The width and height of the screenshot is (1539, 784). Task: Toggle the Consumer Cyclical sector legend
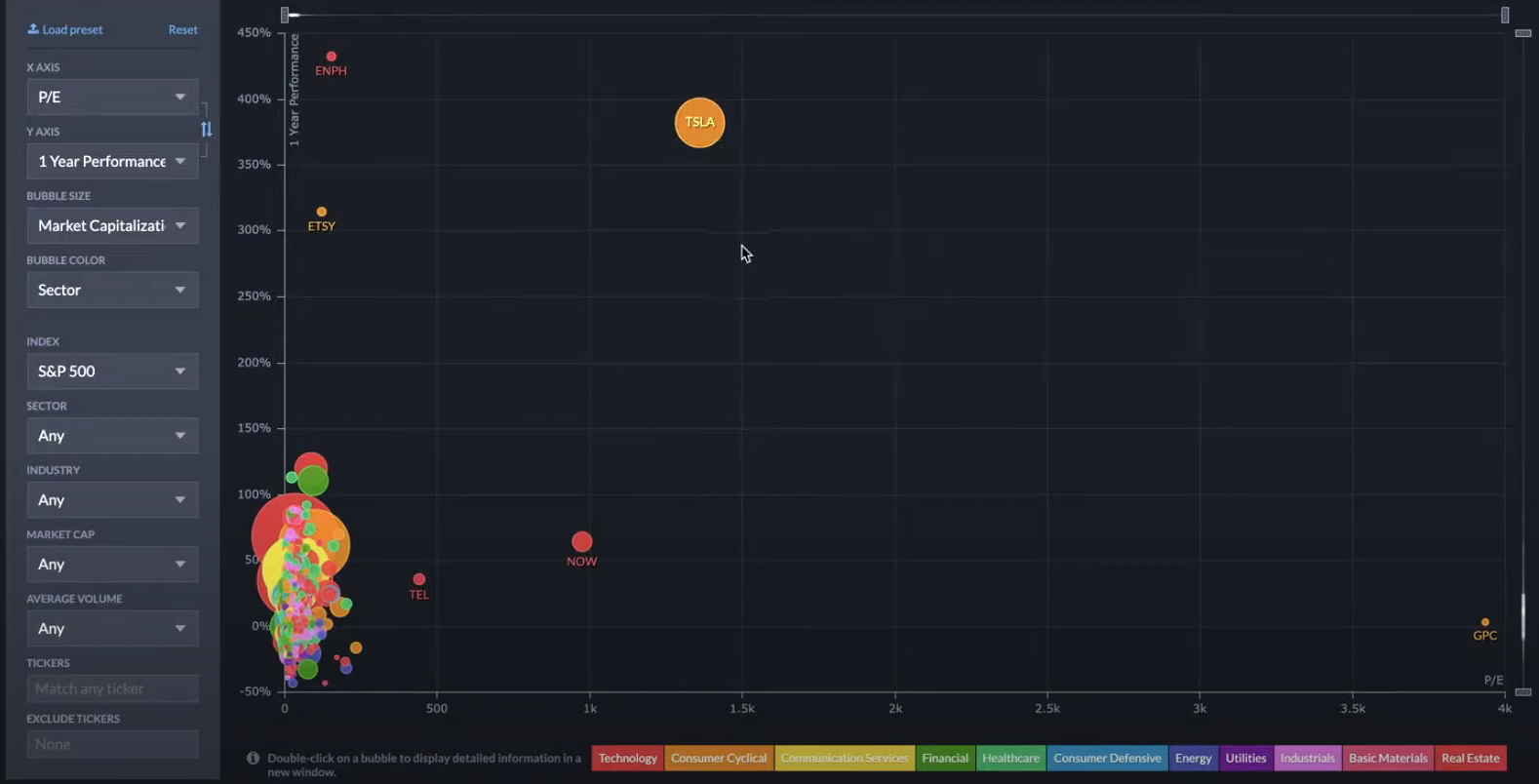coord(719,758)
